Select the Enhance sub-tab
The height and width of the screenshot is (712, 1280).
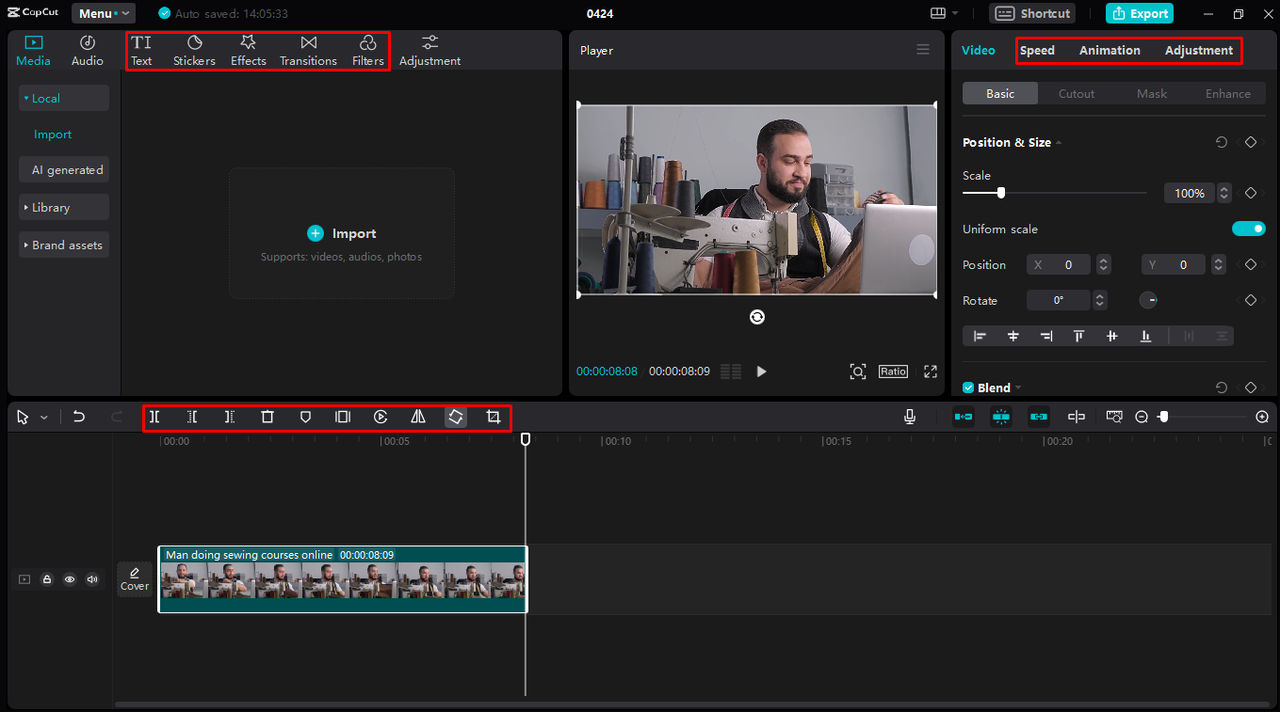[1228, 93]
